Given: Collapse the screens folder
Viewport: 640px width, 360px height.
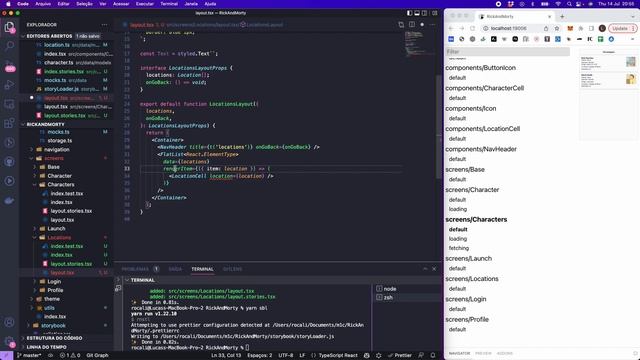Looking at the screenshot, I should [54, 158].
